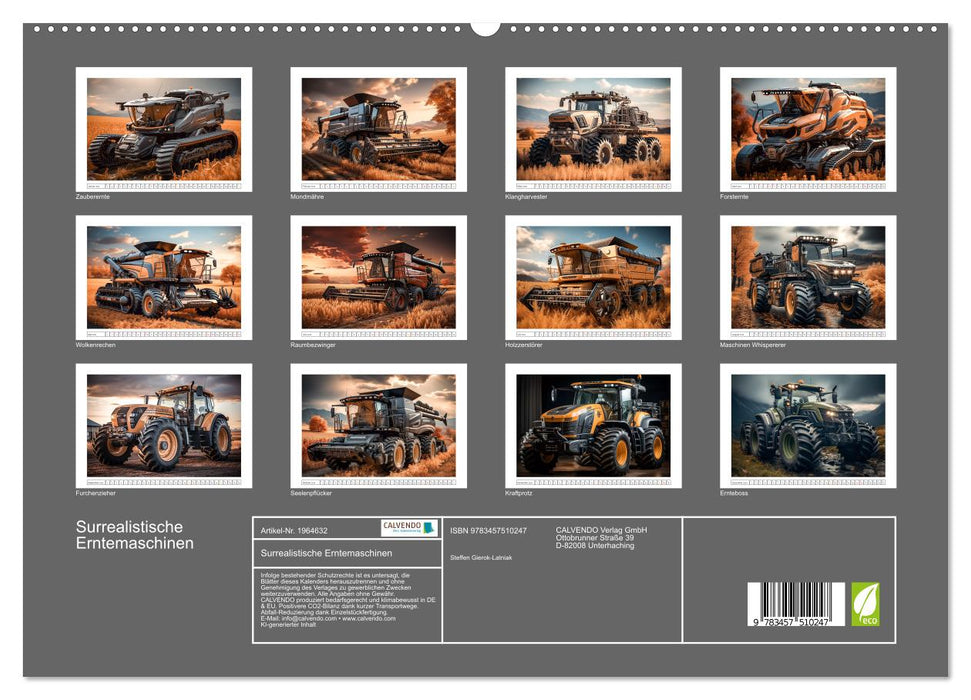Open the Furchenzieher tractor thumbnail

[164, 425]
